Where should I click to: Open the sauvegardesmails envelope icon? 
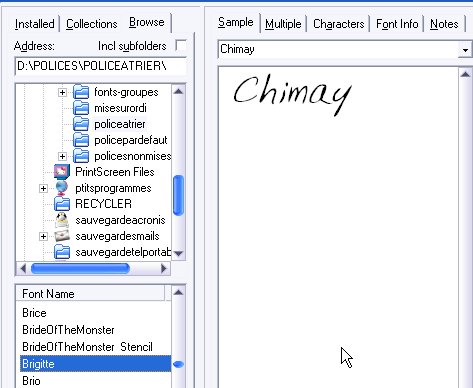[x=62, y=236]
